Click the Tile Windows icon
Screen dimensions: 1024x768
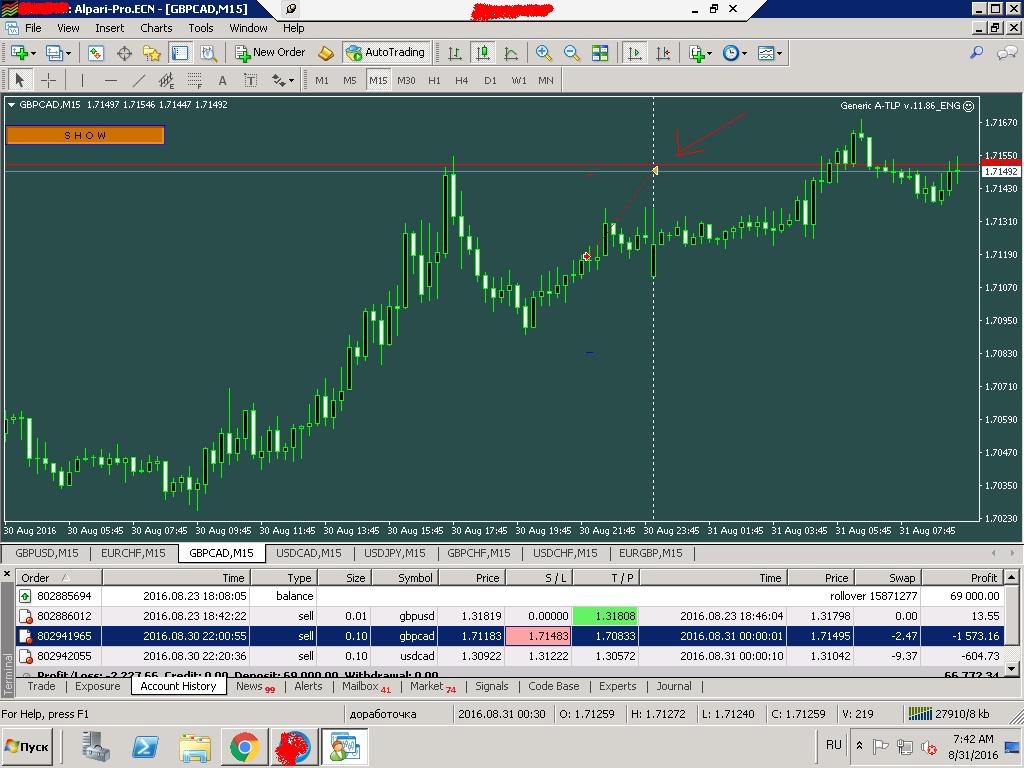tap(600, 53)
